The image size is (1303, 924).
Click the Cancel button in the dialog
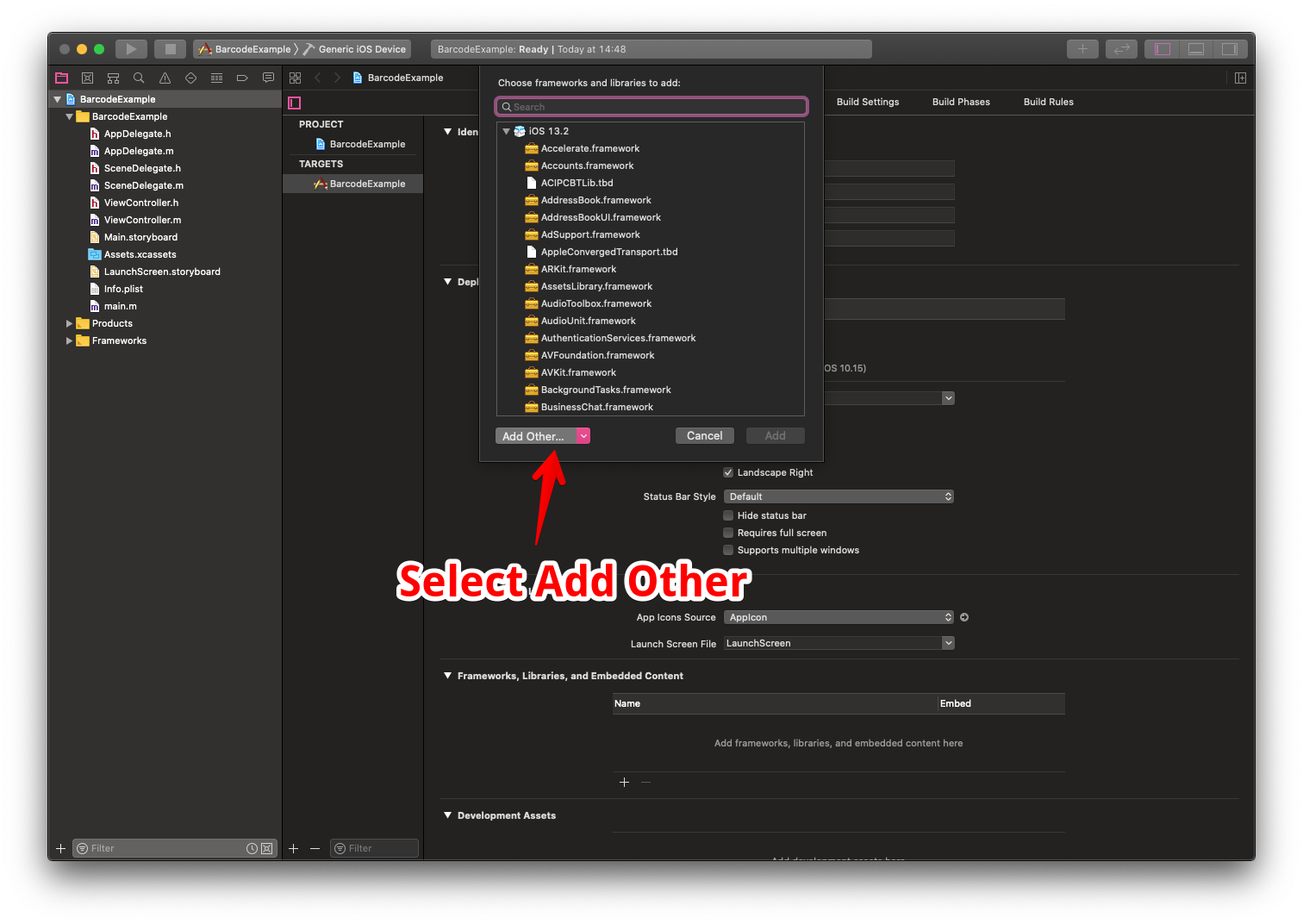click(704, 435)
